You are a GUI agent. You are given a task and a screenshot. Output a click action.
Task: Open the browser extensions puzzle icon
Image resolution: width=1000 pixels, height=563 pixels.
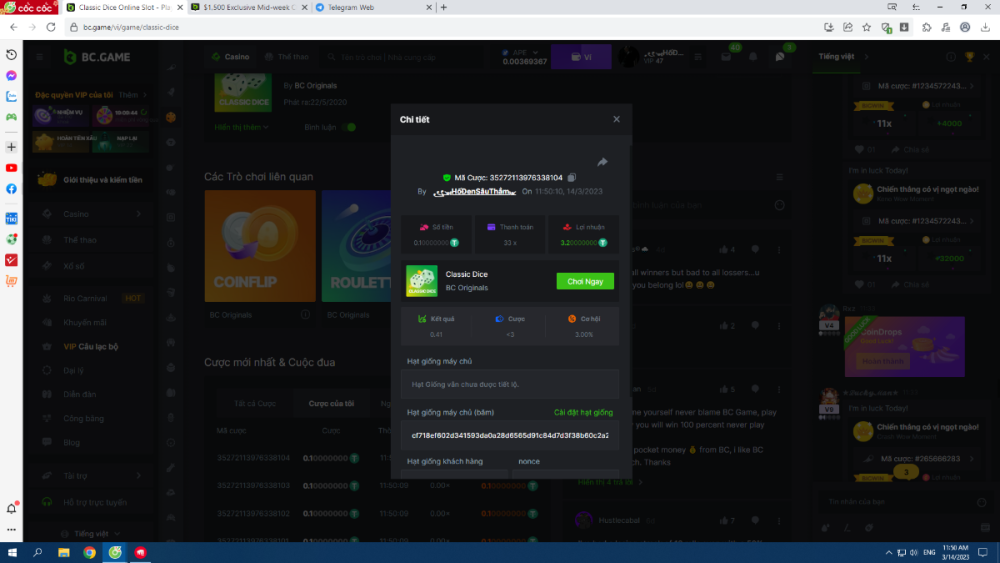(x=926, y=27)
